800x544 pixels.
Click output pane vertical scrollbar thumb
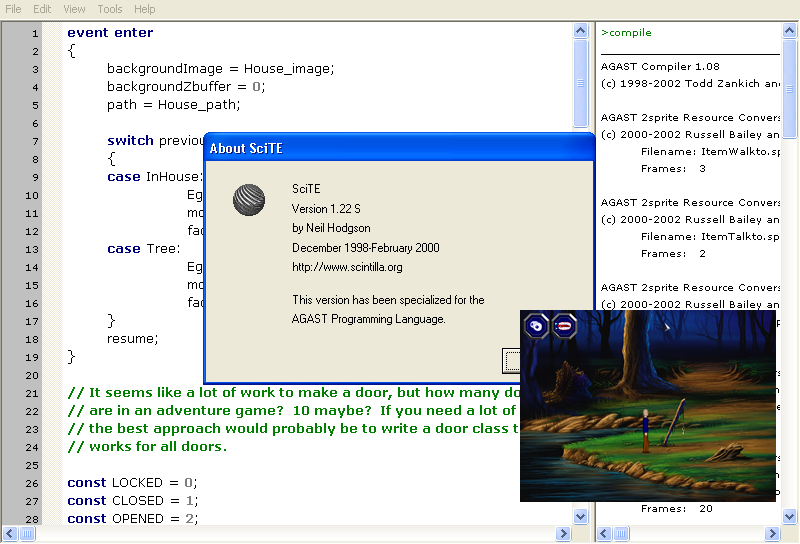(789, 88)
